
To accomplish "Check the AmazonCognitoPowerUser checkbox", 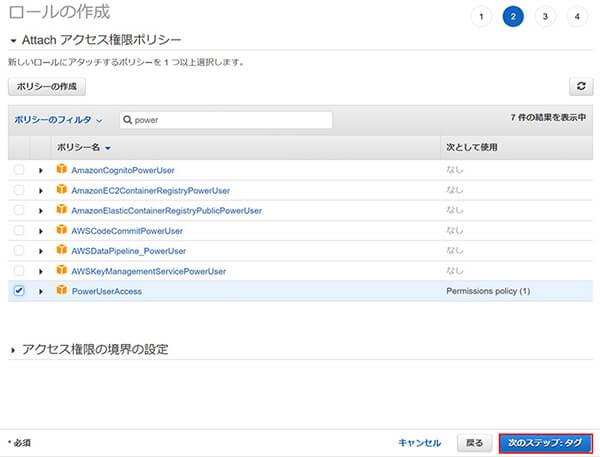I will [19, 170].
